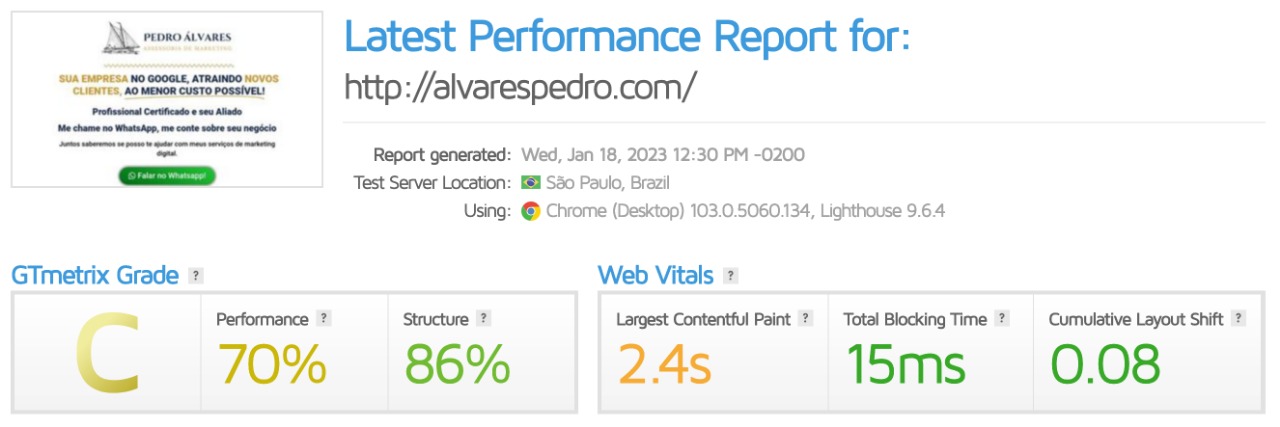Click the green Falar no Whatsapp button

(x=167, y=175)
